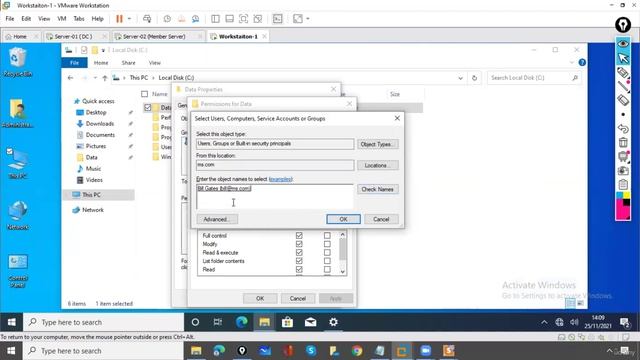Click the lightbulb icon at top right
The width and height of the screenshot is (640, 360).
[623, 25]
